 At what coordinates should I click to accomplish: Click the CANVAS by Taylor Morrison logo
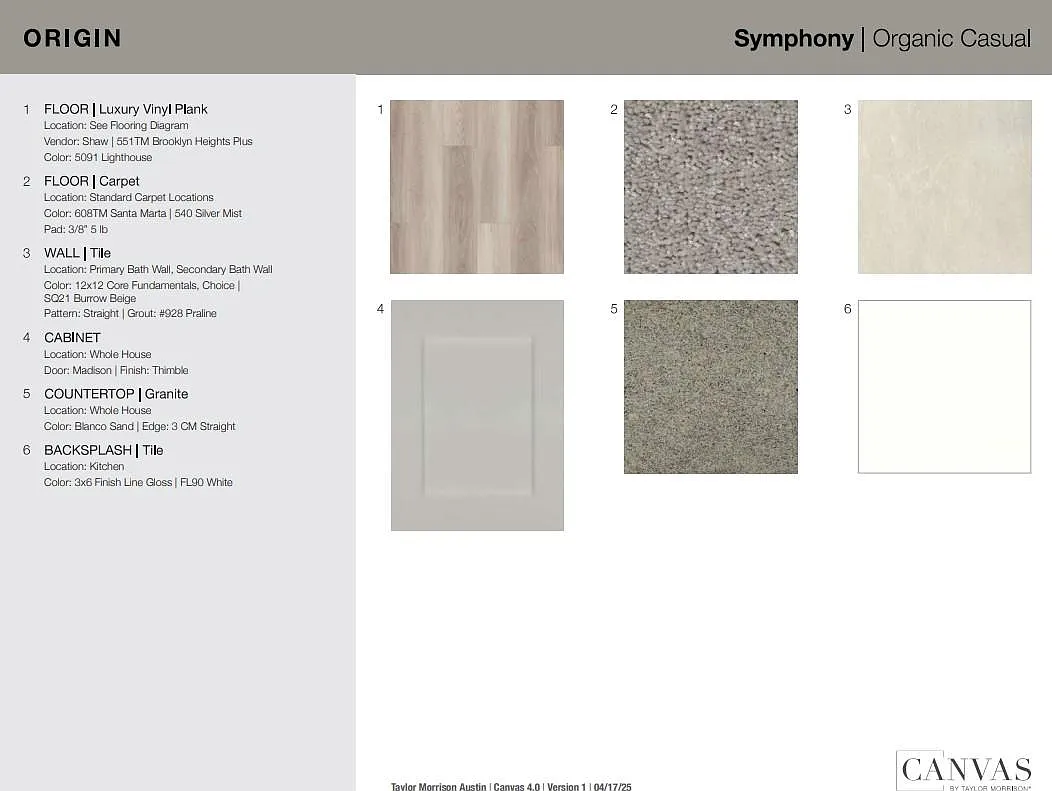964,770
